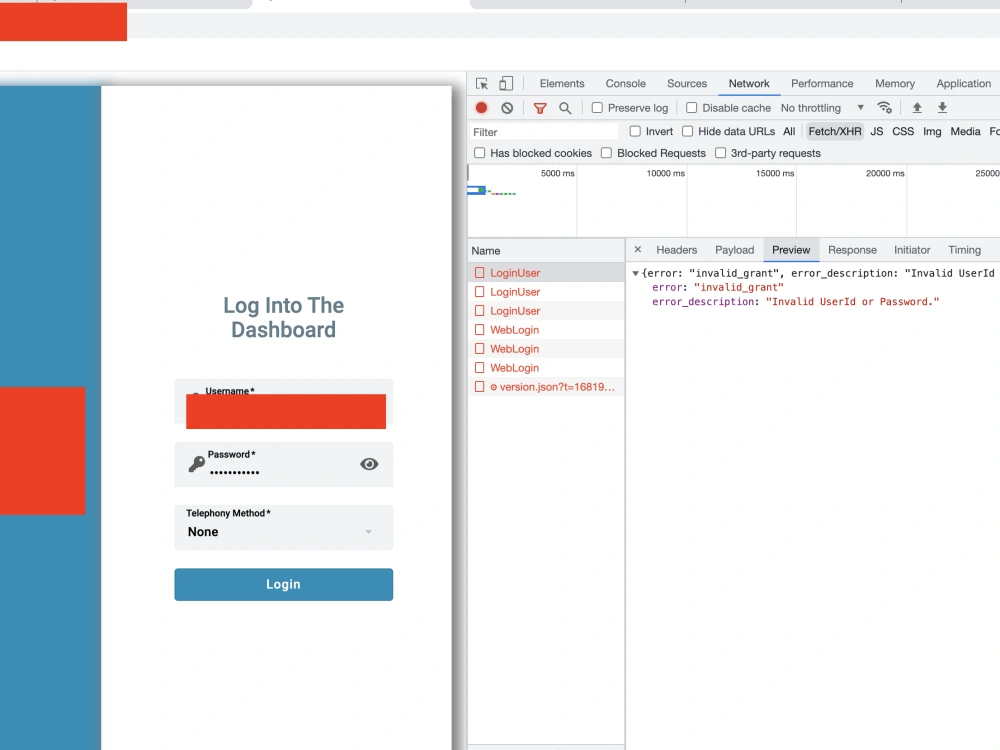This screenshot has height=750, width=1000.
Task: Switch to the Console tab
Action: tap(626, 84)
